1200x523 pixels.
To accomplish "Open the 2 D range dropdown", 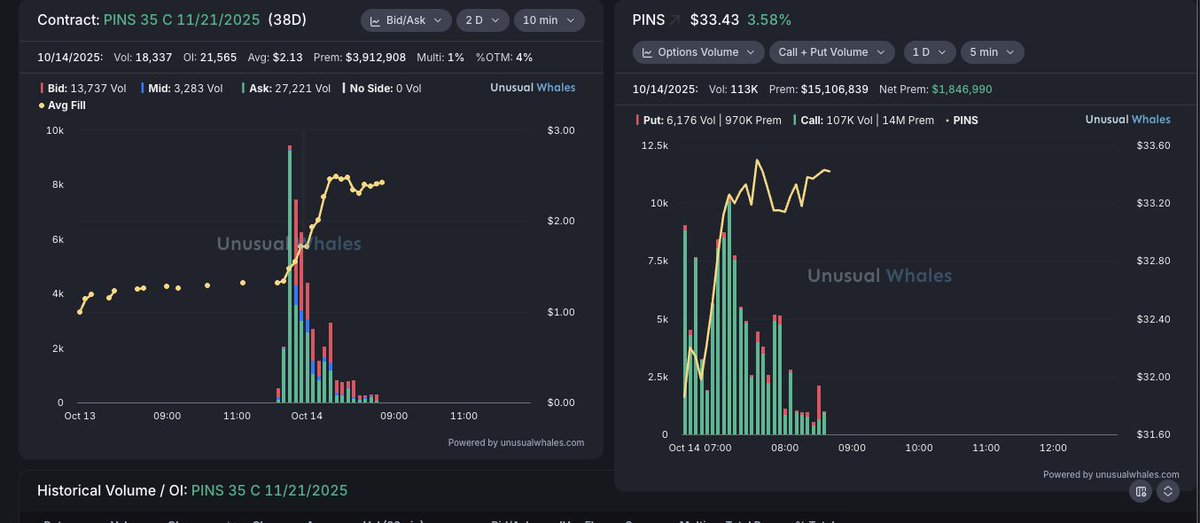I will coord(482,20).
